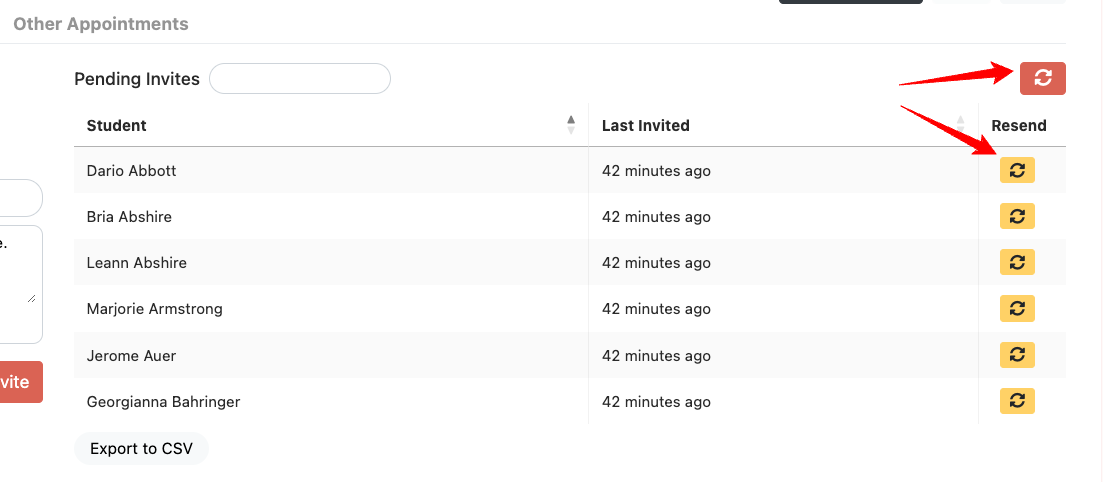The image size is (1103, 482).
Task: Resend invite to Jerome Auer
Action: 1017,355
